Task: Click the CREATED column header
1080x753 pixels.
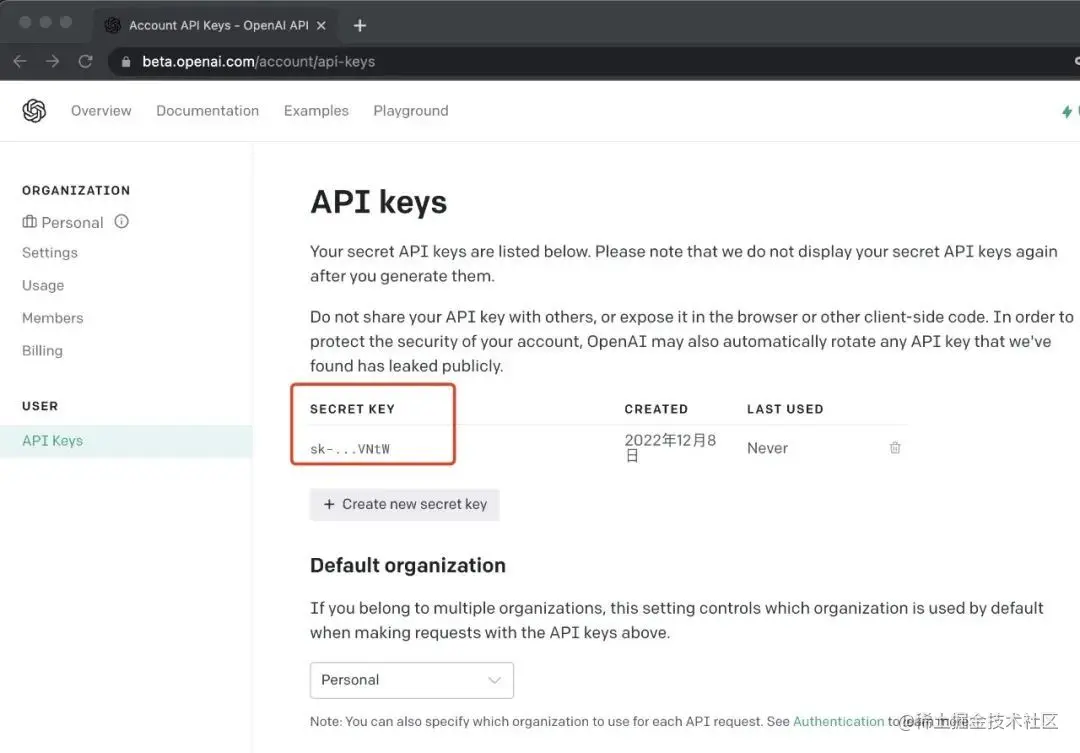Action: click(656, 409)
